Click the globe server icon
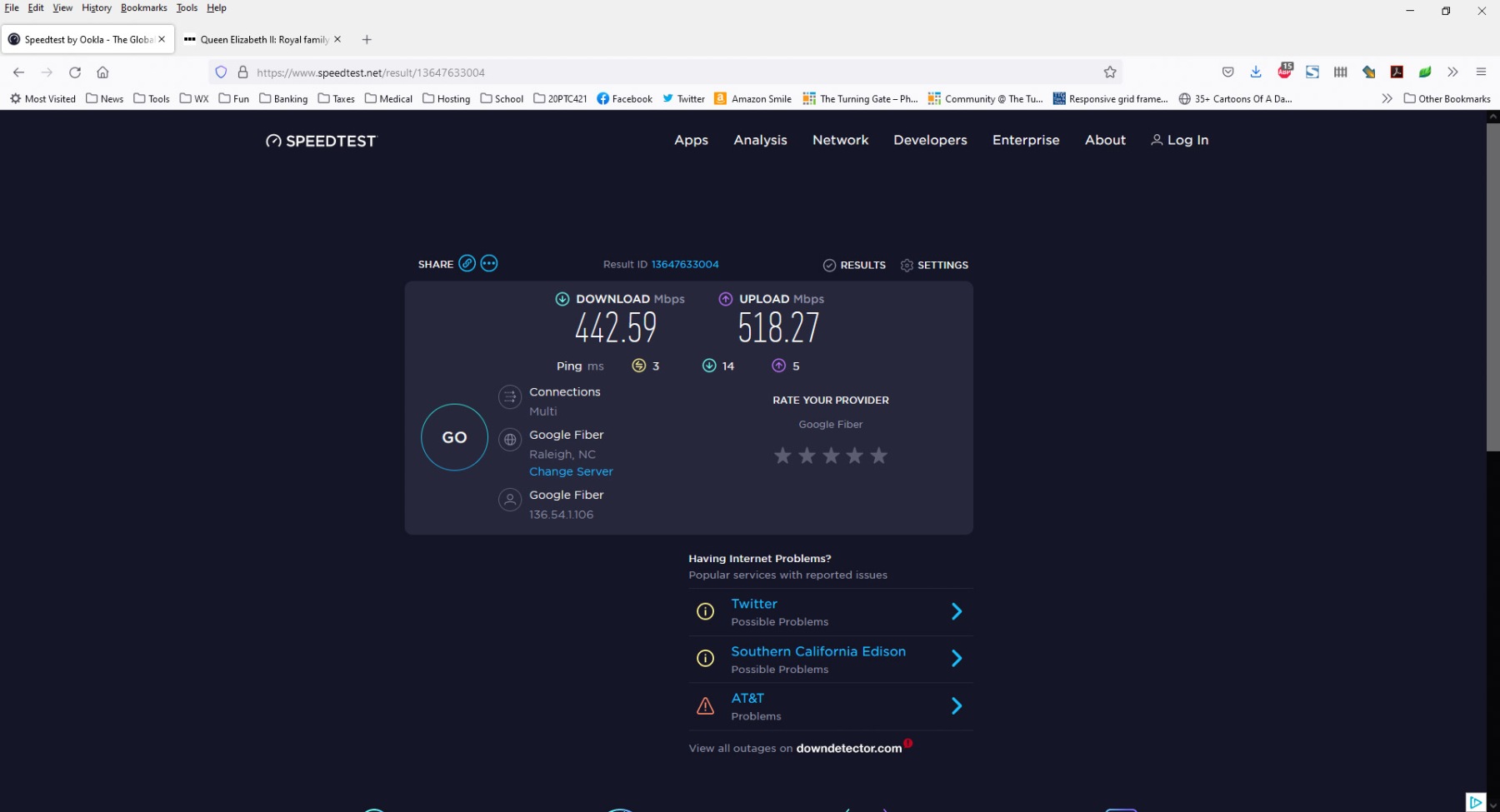The height and width of the screenshot is (812, 1500). 510,440
